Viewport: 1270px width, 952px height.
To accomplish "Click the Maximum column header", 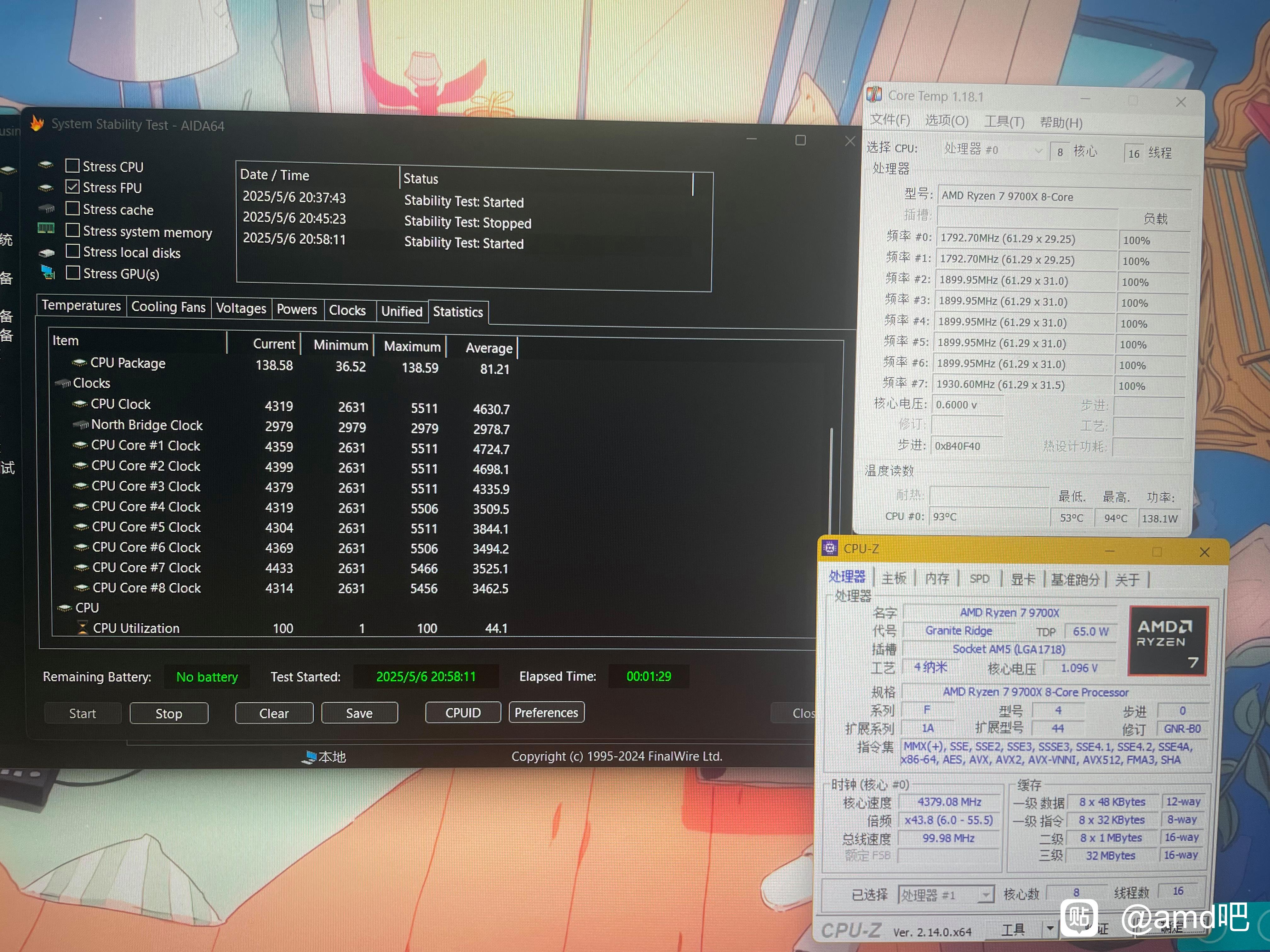I will tap(412, 346).
